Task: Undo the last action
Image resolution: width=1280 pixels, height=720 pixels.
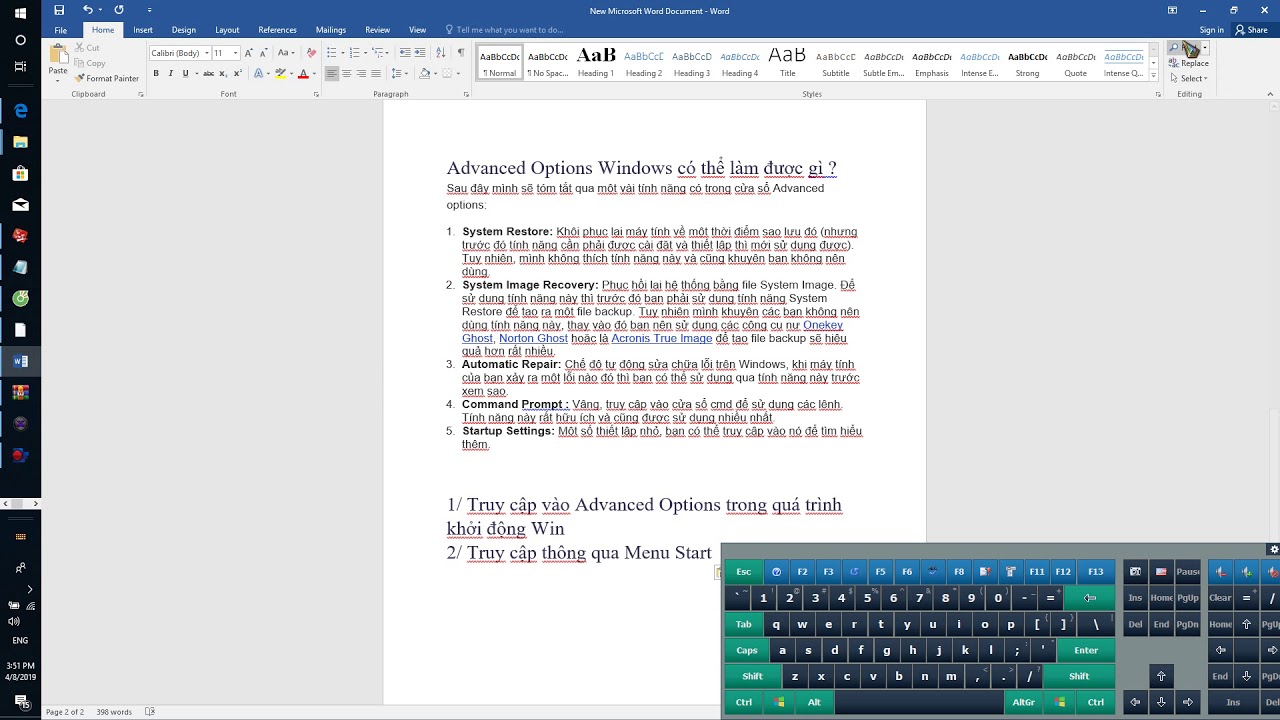Action: [x=87, y=10]
